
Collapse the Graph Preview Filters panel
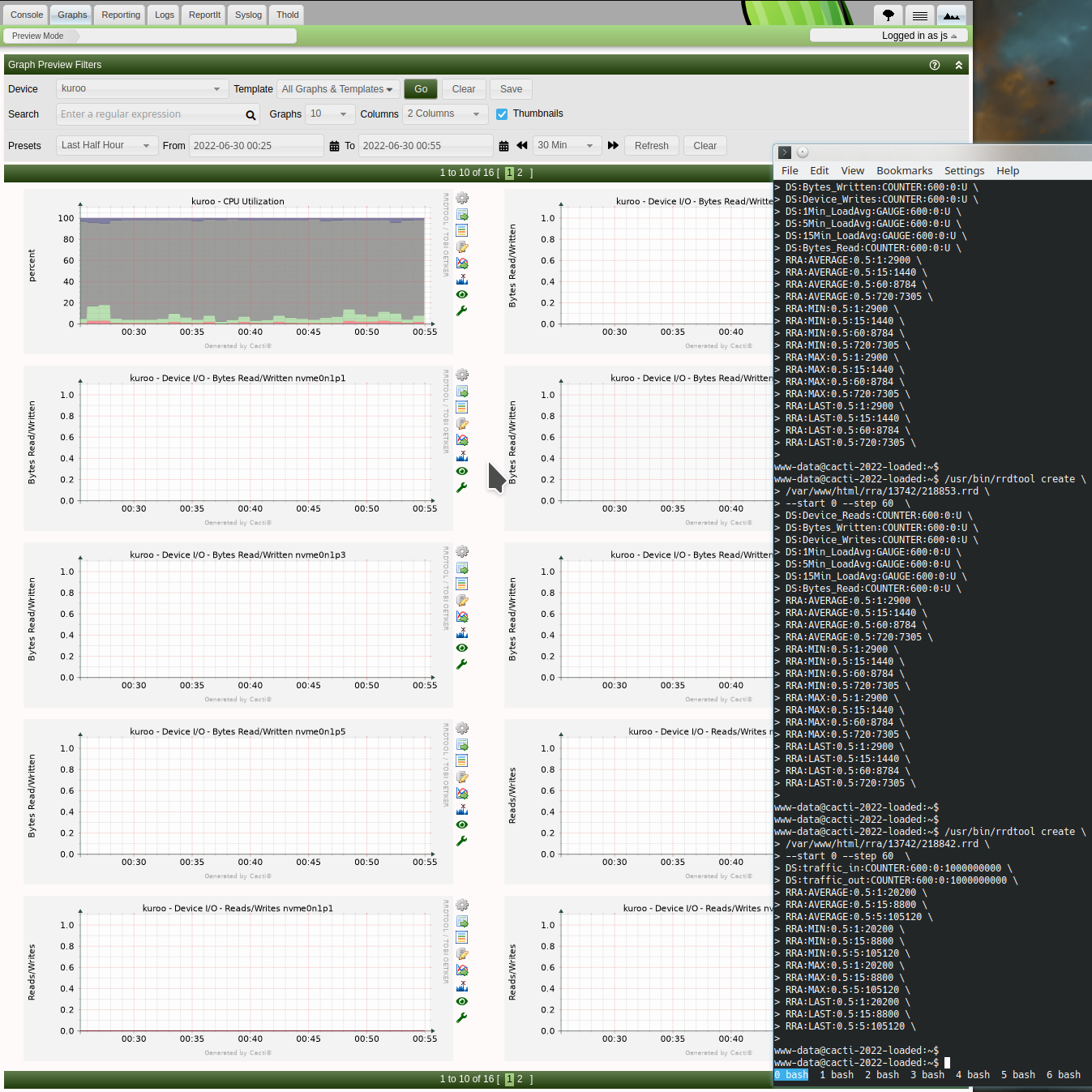coord(959,65)
